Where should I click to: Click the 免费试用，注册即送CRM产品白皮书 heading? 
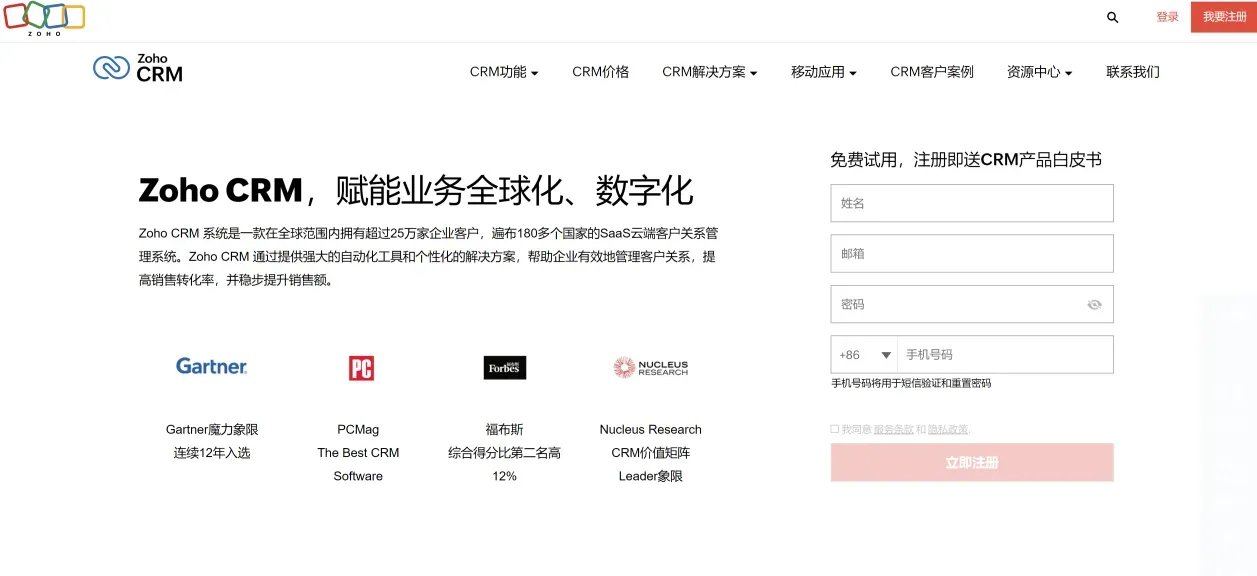966,160
